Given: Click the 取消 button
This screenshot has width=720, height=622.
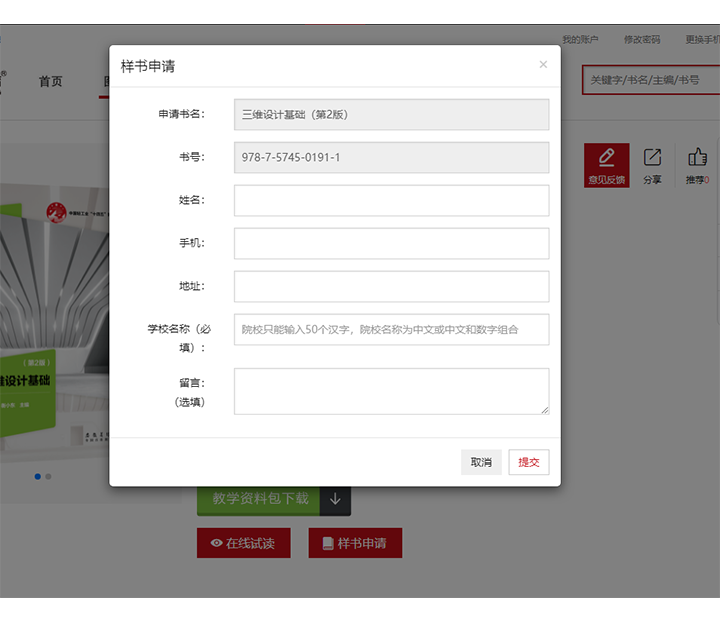Looking at the screenshot, I should coord(481,462).
